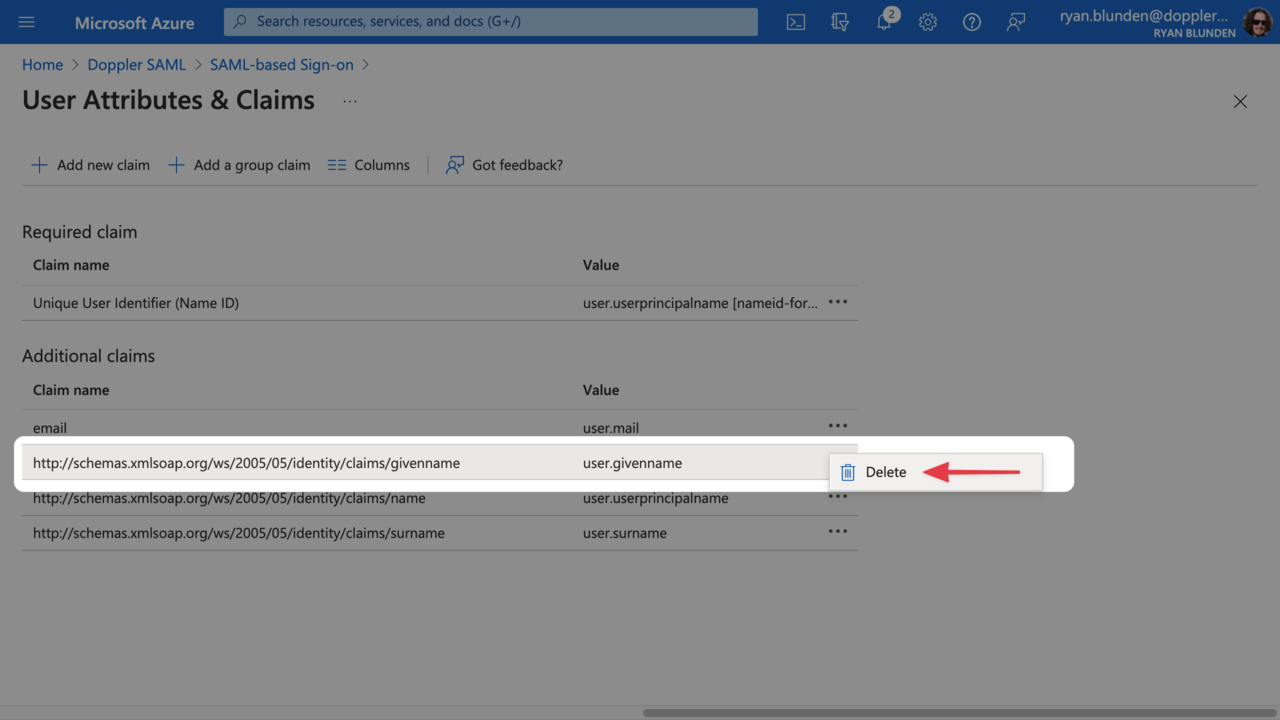Screen dimensions: 1280x720
Task: Open portal settings gear
Action: click(x=928, y=22)
